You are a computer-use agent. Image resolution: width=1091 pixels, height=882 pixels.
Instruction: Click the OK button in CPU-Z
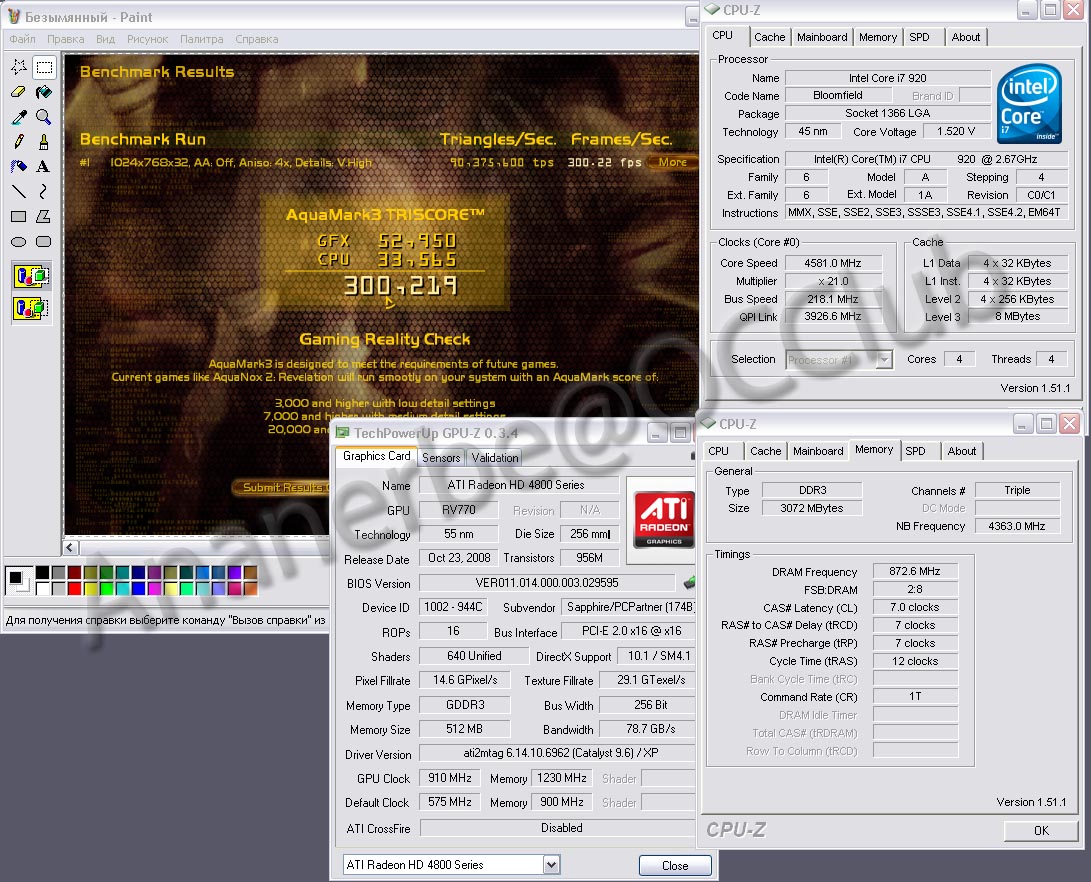tap(1041, 831)
